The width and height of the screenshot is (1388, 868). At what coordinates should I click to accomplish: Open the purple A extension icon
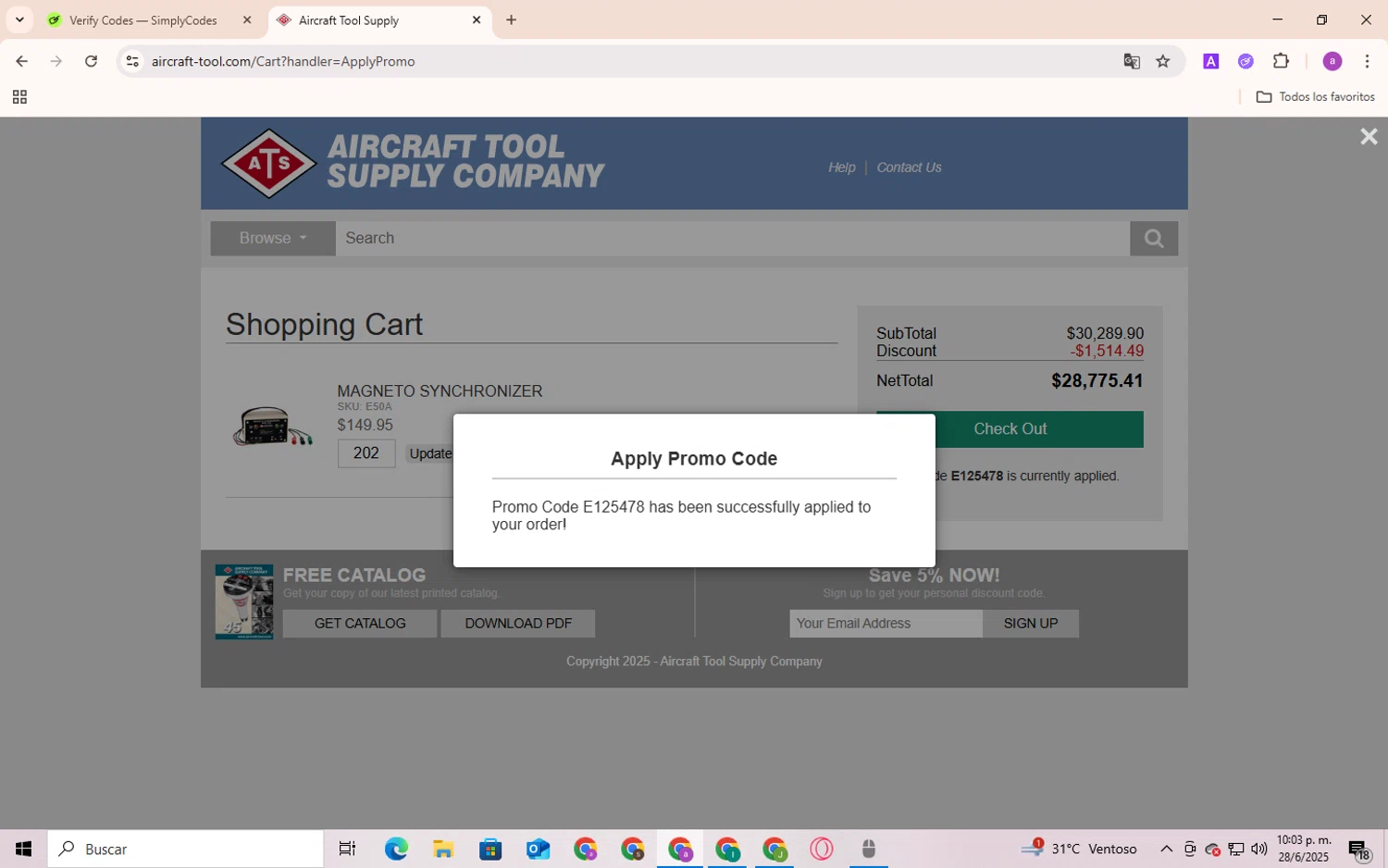click(1210, 61)
